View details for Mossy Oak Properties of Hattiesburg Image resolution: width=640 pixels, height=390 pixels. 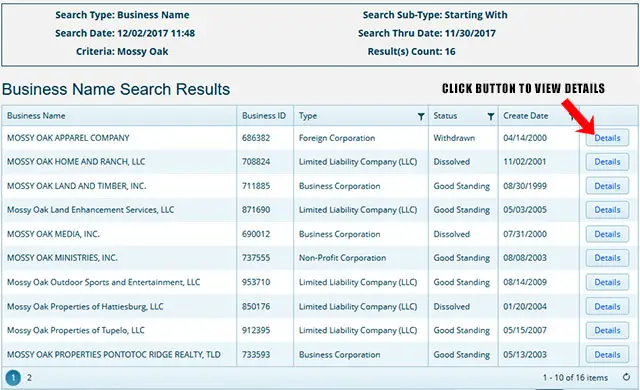(607, 306)
